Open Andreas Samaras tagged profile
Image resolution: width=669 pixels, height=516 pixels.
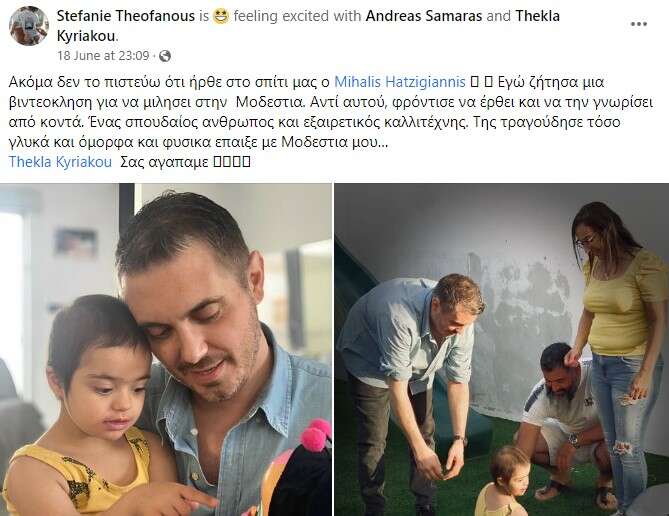point(424,16)
